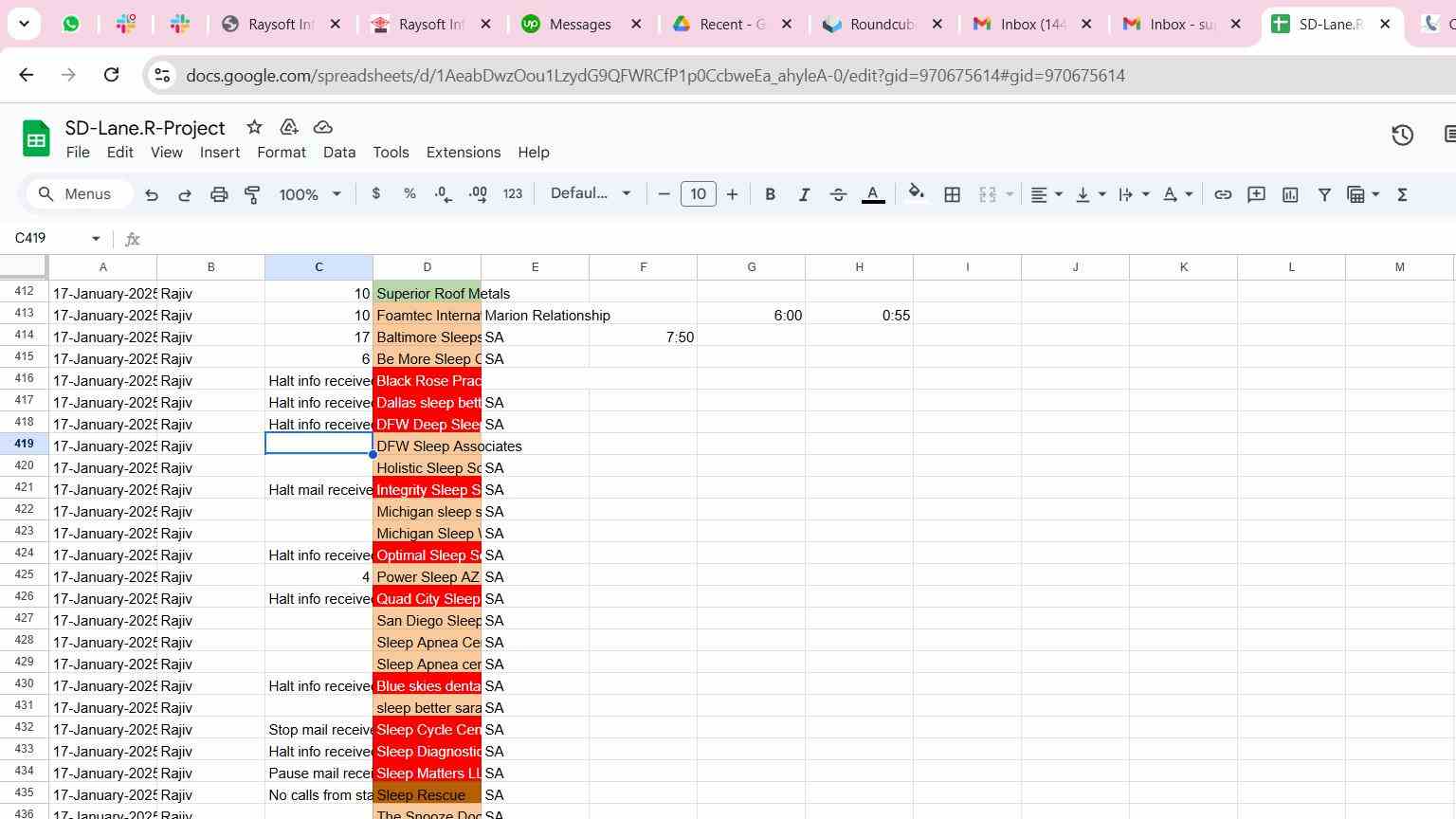Insert chart icon in toolbar

1290,194
